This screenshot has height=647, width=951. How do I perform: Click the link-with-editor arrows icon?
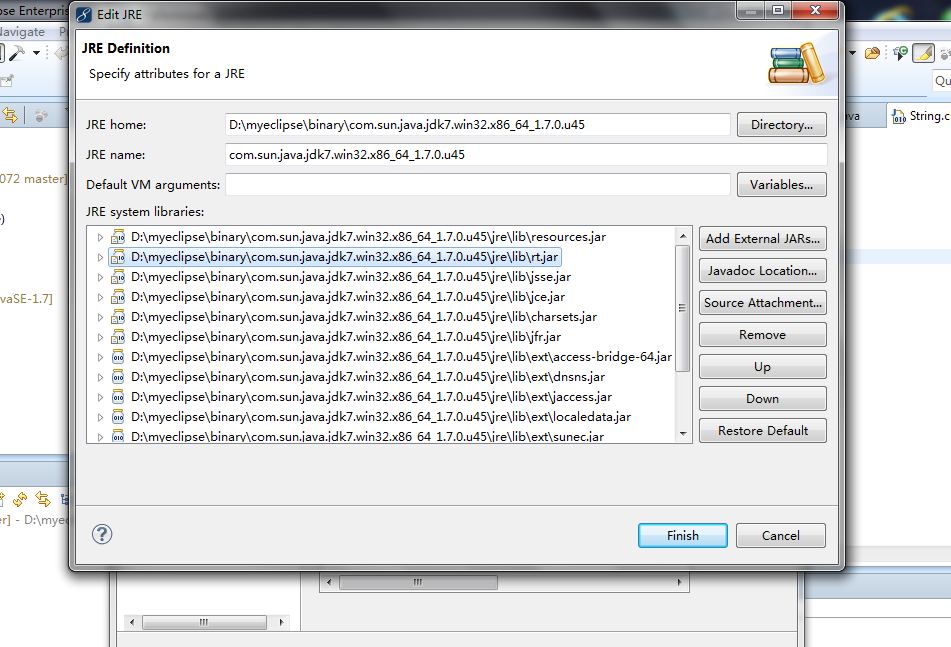point(10,115)
